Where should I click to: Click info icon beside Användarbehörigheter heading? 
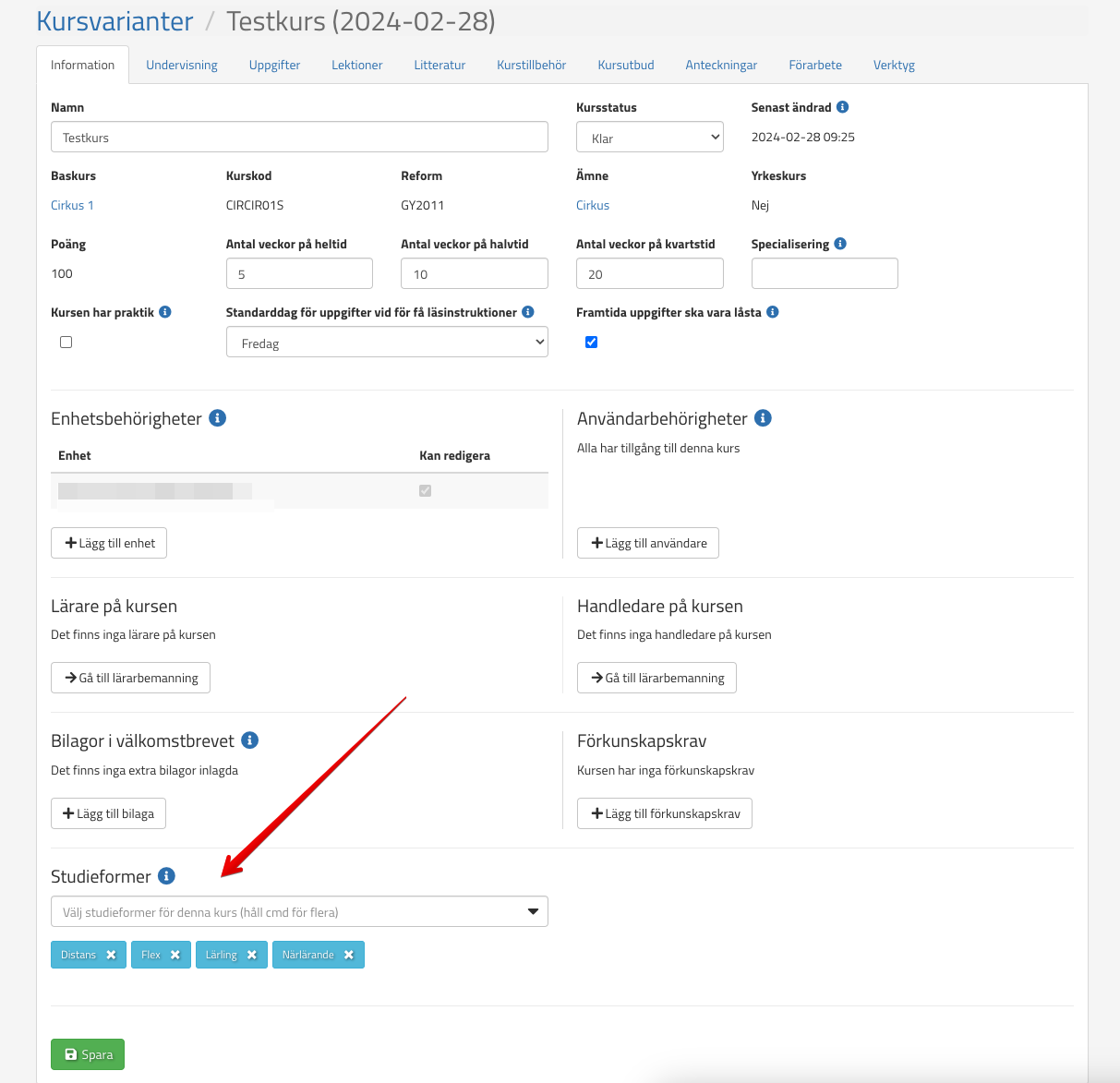click(x=763, y=418)
